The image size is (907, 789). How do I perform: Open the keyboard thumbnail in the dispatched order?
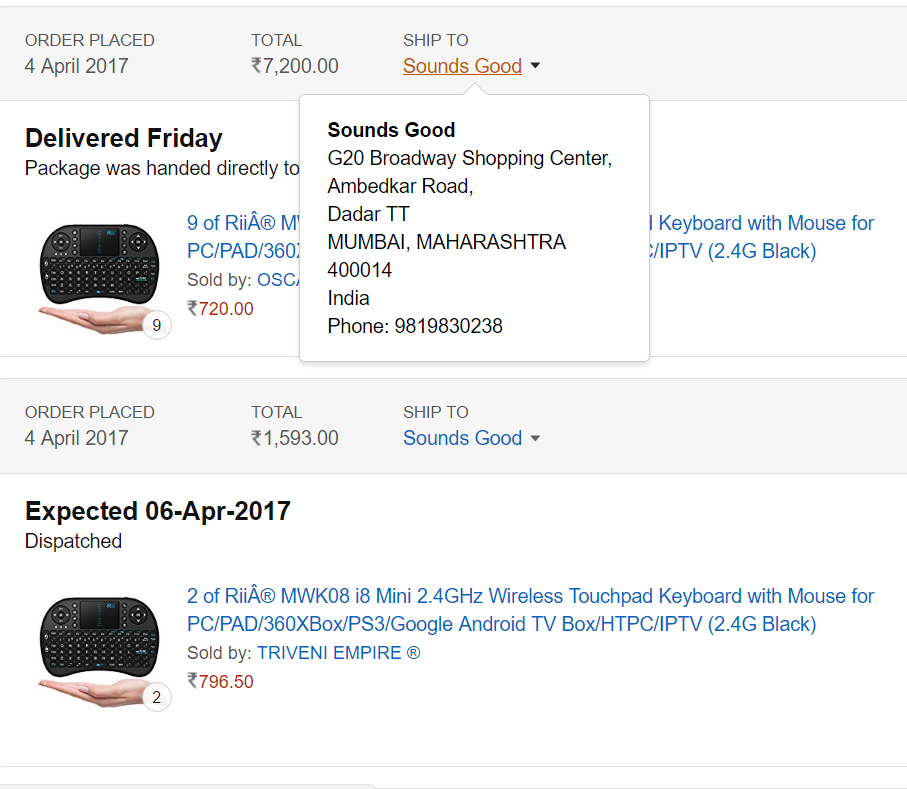[98, 651]
